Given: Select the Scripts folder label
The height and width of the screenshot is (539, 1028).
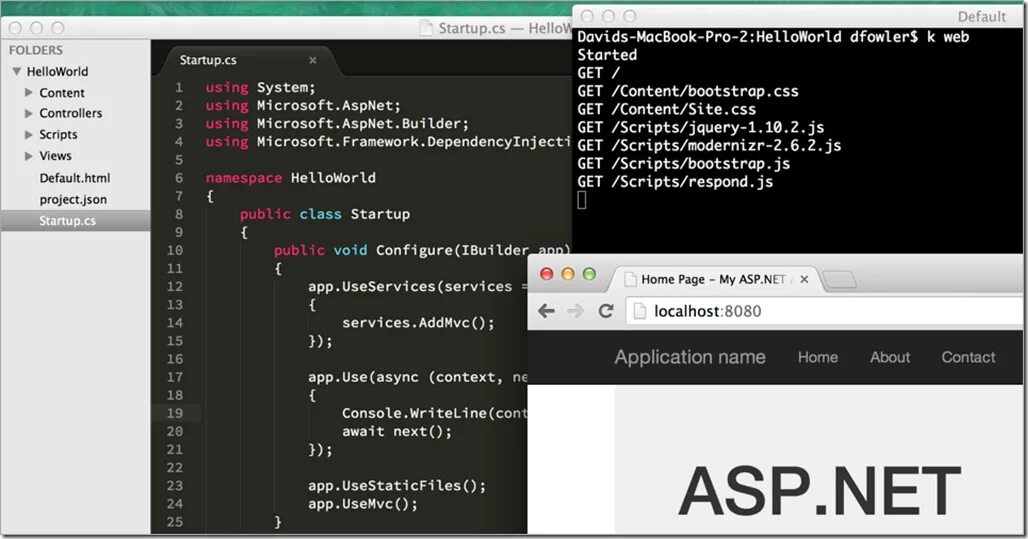Looking at the screenshot, I should (x=58, y=134).
